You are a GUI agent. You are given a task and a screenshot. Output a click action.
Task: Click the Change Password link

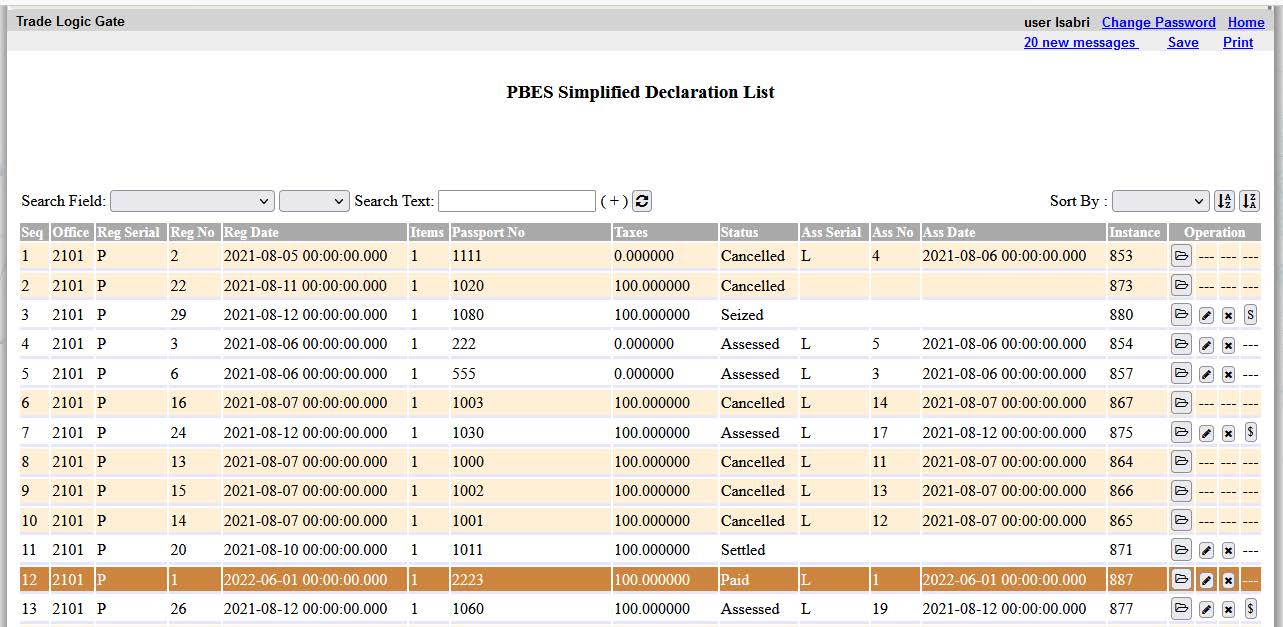1158,22
